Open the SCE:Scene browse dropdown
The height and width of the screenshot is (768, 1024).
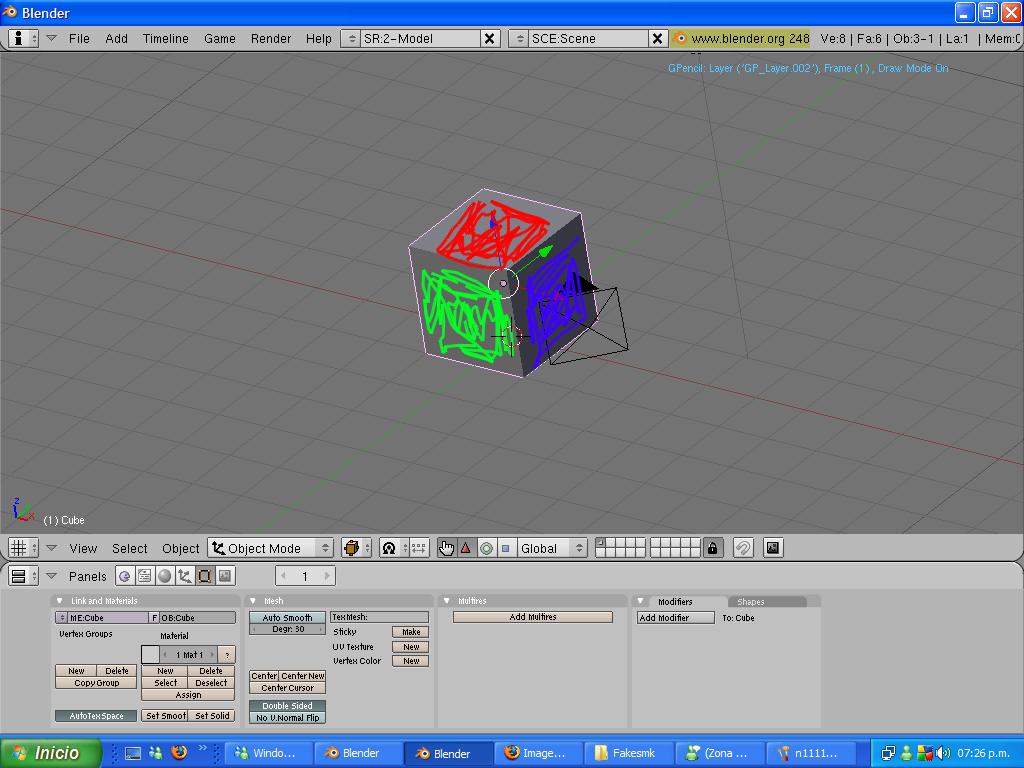[x=520, y=39]
